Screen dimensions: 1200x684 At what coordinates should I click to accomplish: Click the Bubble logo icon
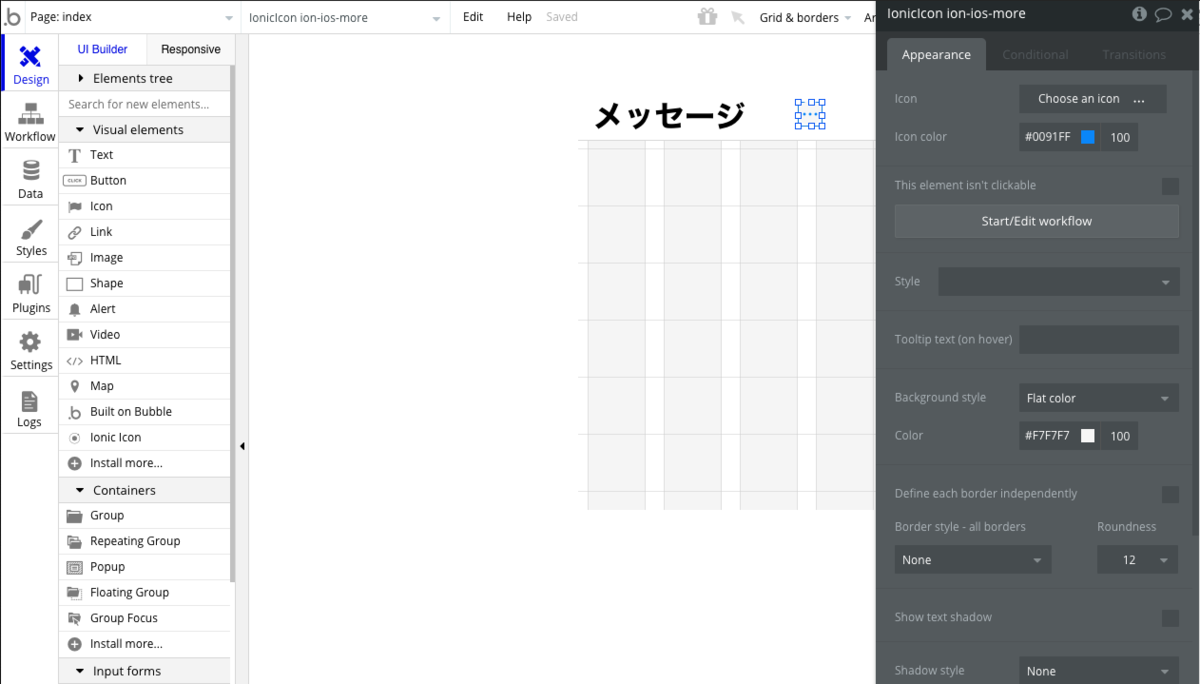(x=12, y=17)
